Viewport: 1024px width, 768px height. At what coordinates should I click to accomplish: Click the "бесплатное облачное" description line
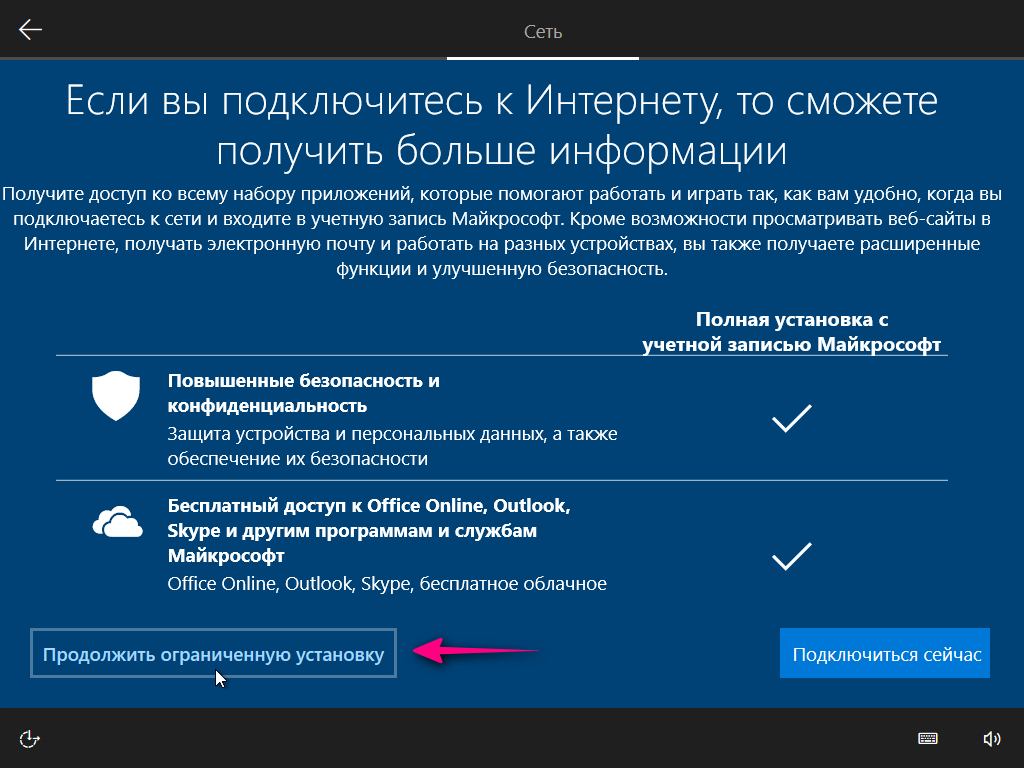coord(387,583)
